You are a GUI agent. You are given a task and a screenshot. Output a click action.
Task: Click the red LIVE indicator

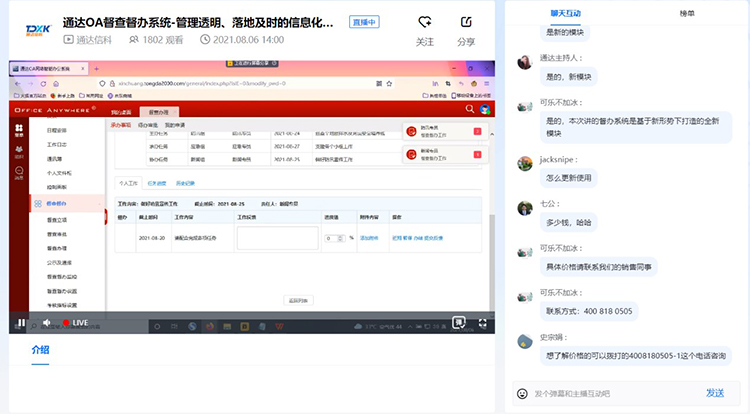tap(76, 323)
